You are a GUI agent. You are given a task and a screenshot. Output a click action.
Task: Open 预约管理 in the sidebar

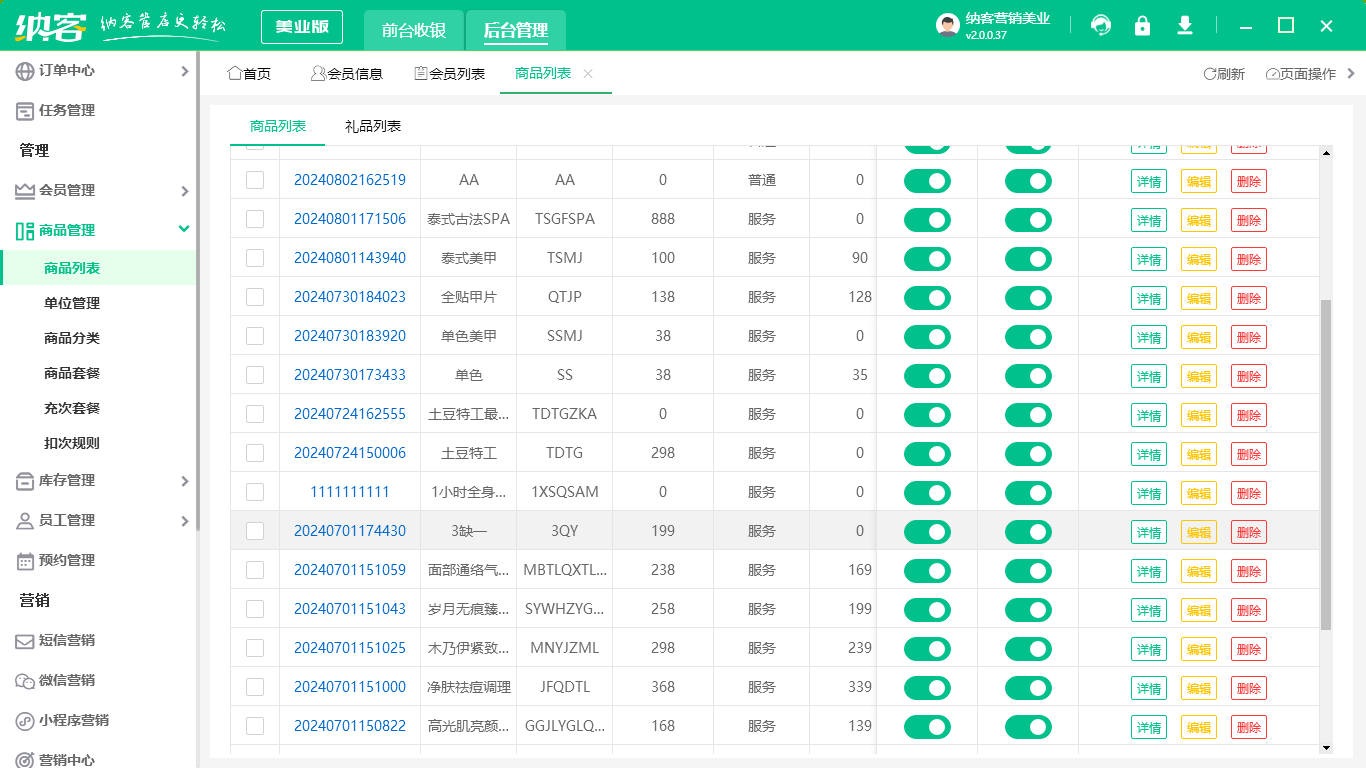pos(67,560)
